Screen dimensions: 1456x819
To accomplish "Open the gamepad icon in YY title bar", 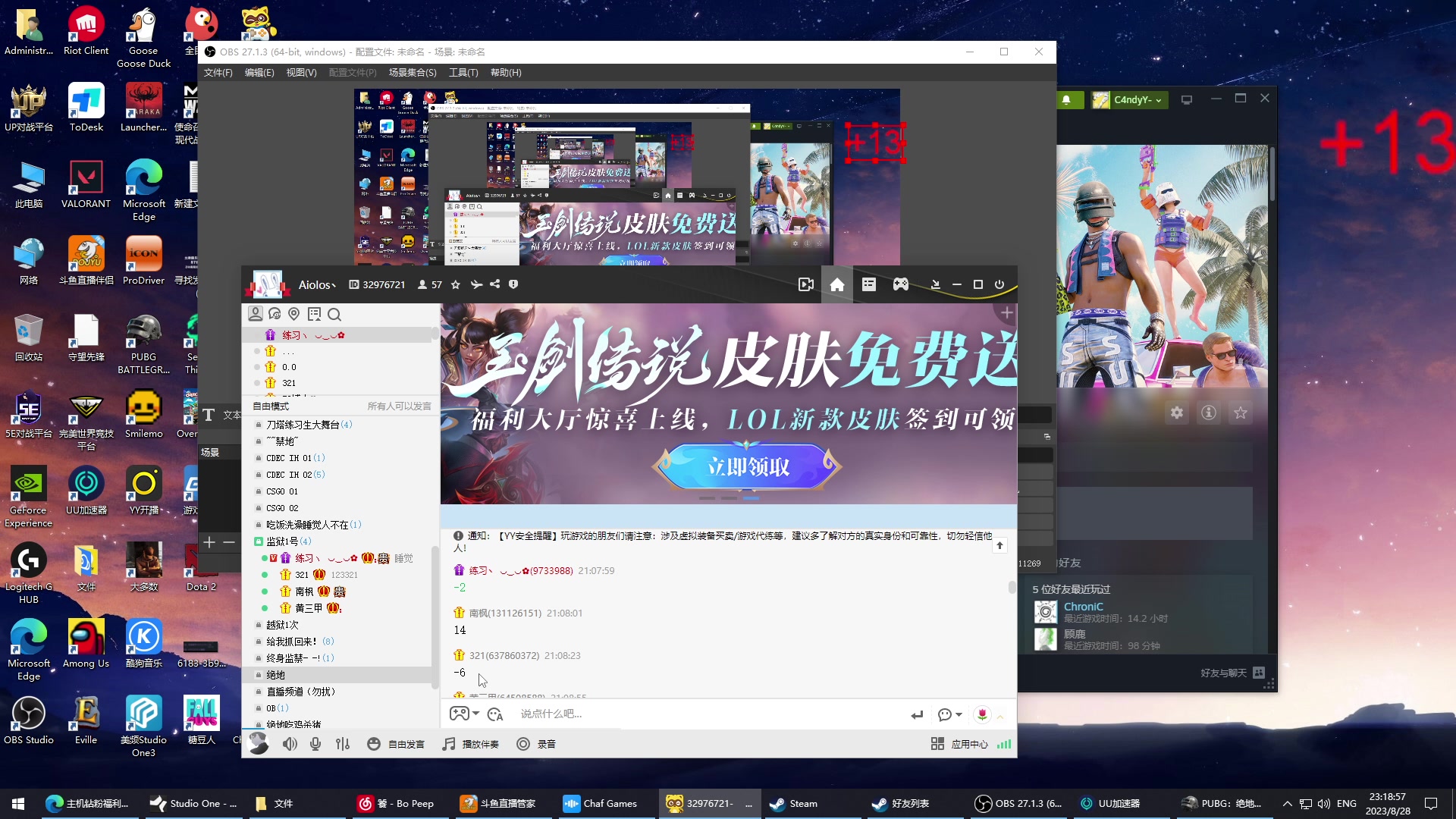I will click(900, 284).
